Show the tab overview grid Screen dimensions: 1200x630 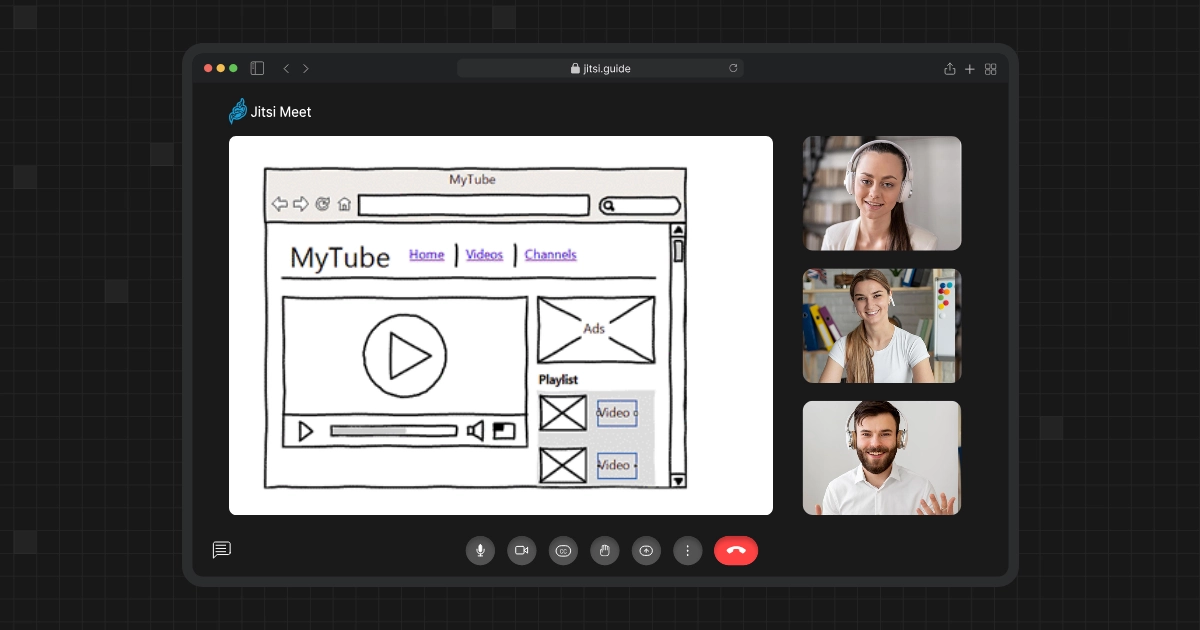991,68
